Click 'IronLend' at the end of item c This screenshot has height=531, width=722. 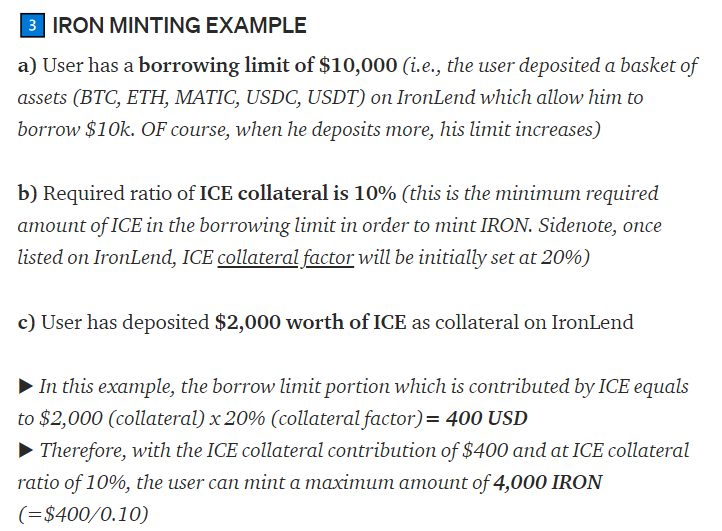click(592, 322)
